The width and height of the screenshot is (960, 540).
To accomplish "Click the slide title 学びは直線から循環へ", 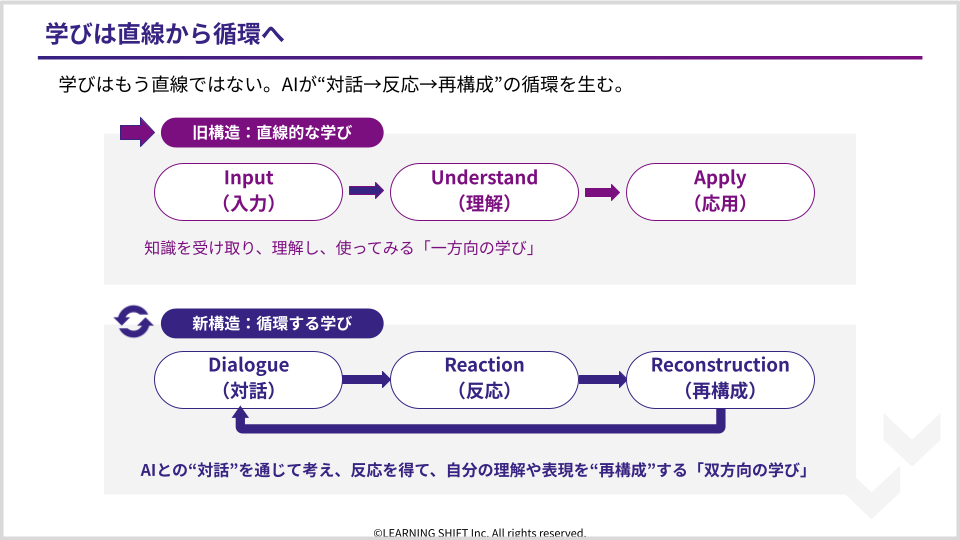I will click(165, 33).
